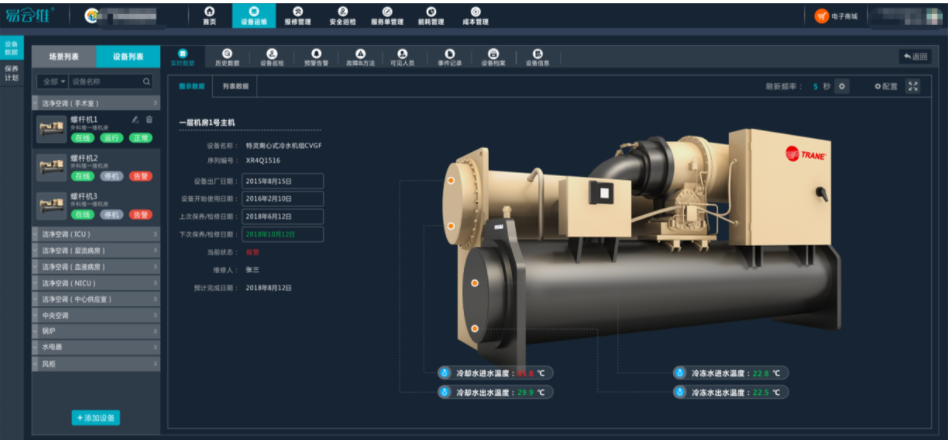Image resolution: width=948 pixels, height=441 pixels.
Task: Expand 洁净空调（NICU）group
Action: coord(96,283)
